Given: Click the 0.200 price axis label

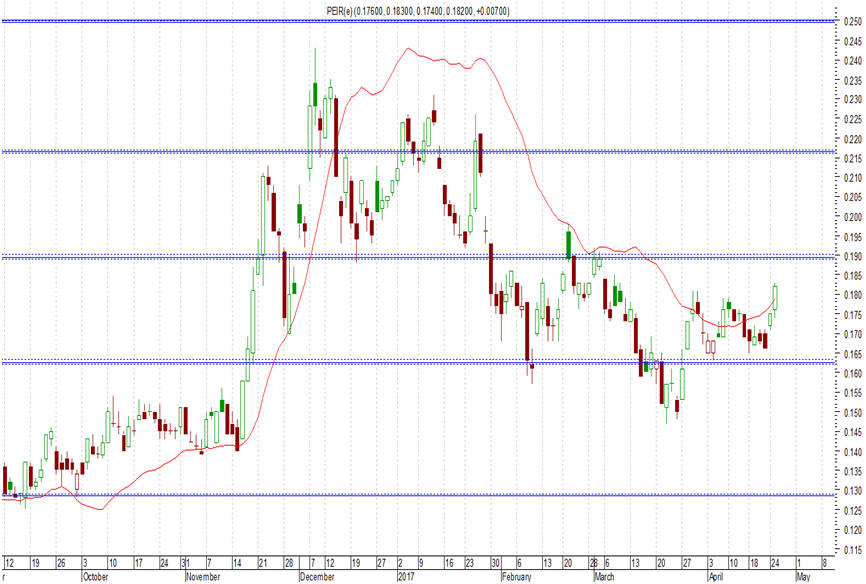Looking at the screenshot, I should click(853, 217).
